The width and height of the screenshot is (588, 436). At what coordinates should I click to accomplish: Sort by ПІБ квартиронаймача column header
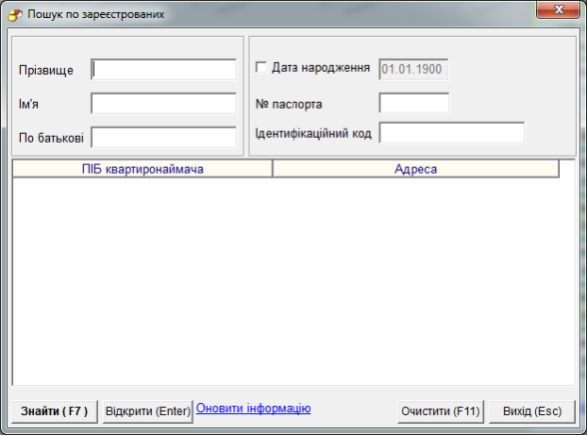pyautogui.click(x=142, y=169)
